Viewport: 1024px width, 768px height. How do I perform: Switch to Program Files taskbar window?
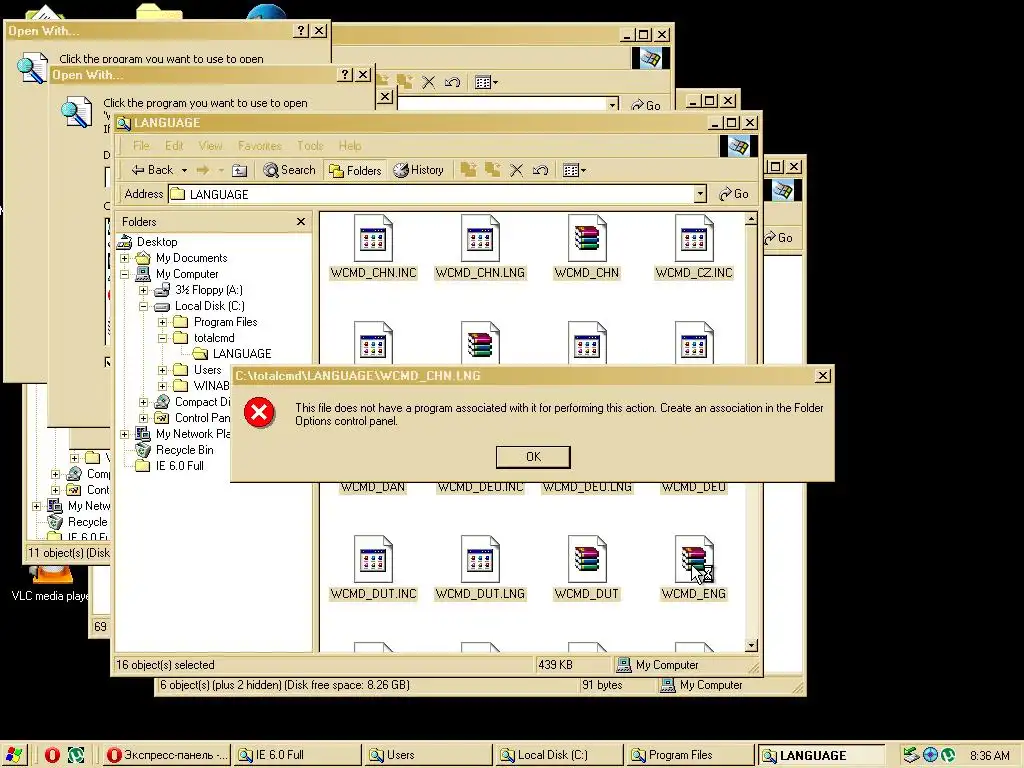pyautogui.click(x=689, y=755)
